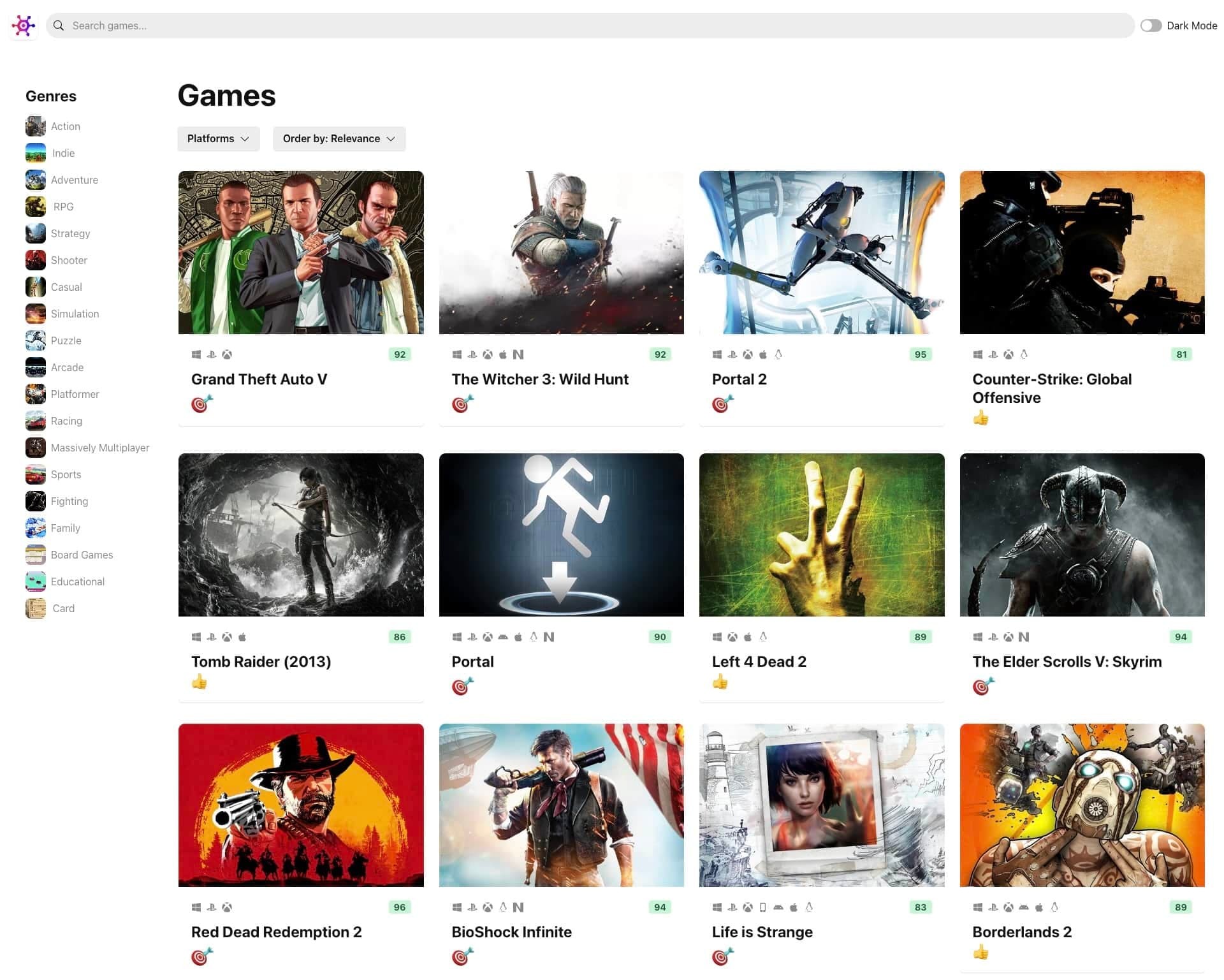Click the Shooter genre icon in sidebar

pyautogui.click(x=36, y=259)
